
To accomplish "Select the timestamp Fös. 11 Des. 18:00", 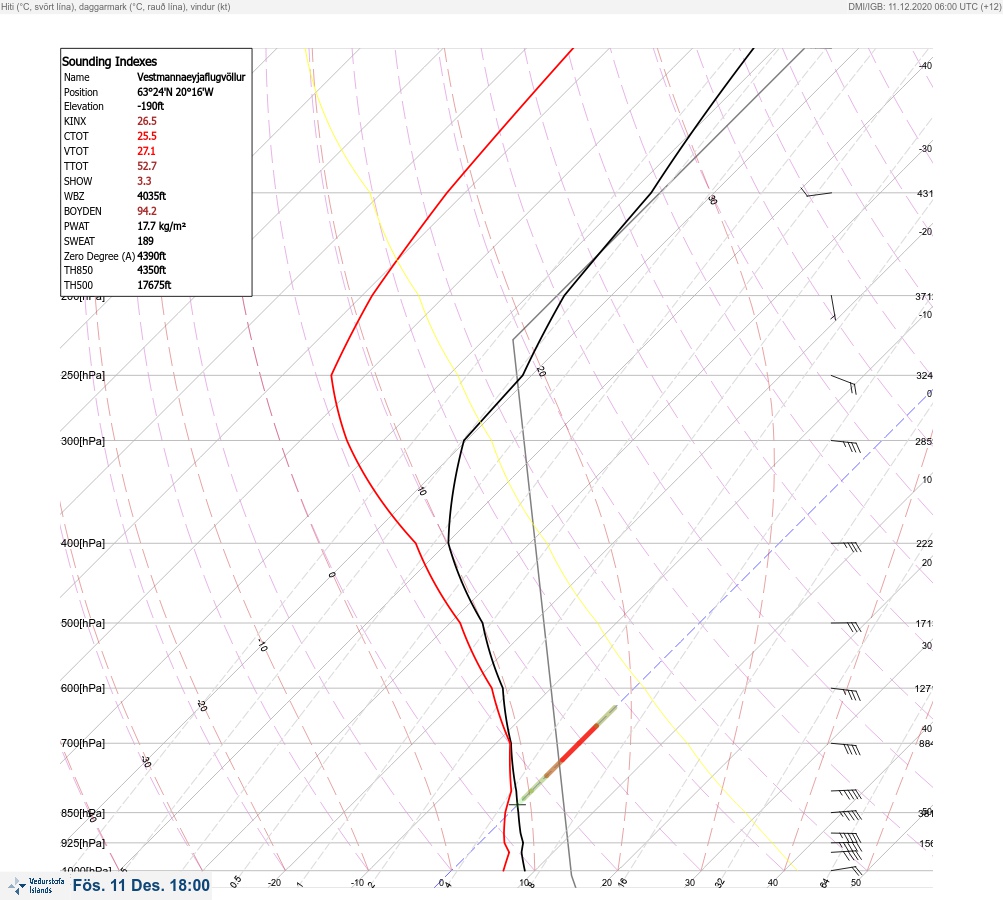I will coord(141,885).
